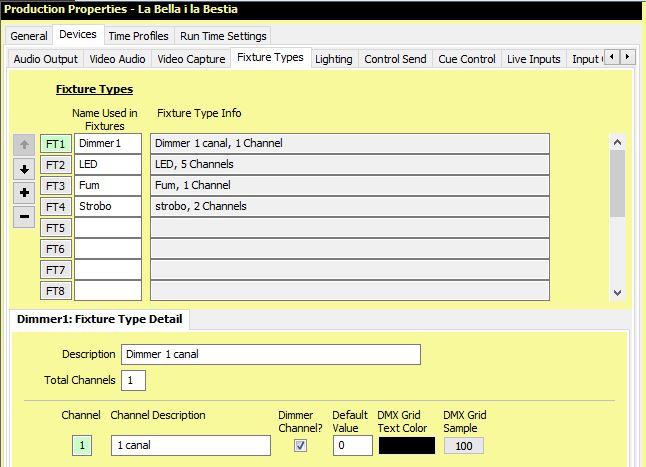This screenshot has width=646, height=467.
Task: Pick the DMX Grid Text Color swatch
Action: [x=406, y=446]
